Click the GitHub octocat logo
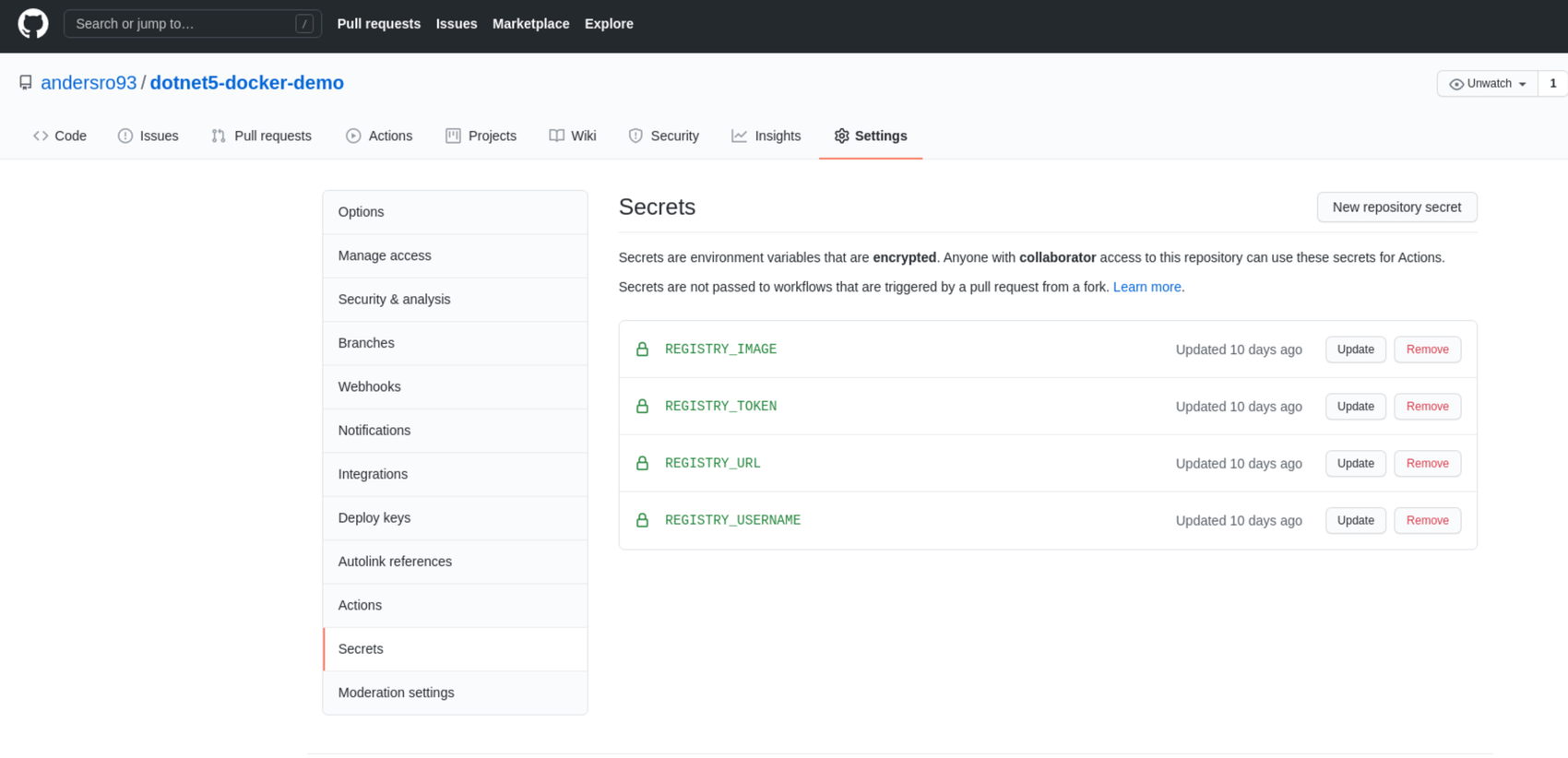 coord(33,24)
